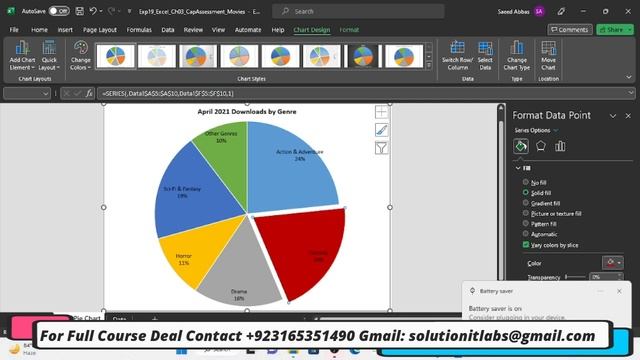This screenshot has height=360, width=640.
Task: Switch to Home tab
Action: pyautogui.click(x=39, y=30)
